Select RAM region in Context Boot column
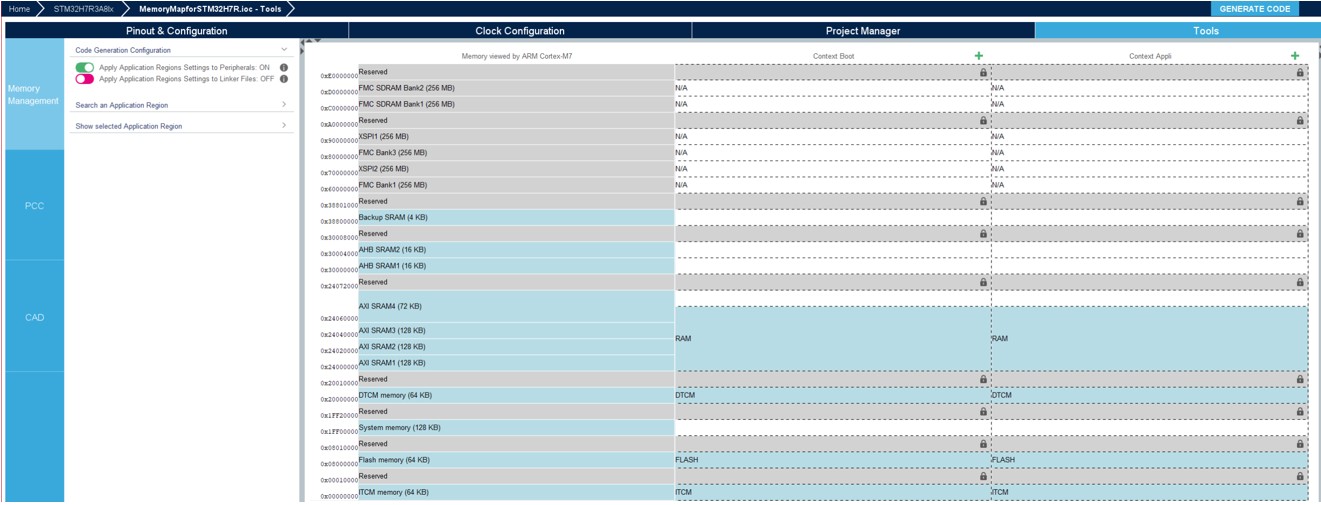Image resolution: width=1321 pixels, height=505 pixels. (833, 339)
